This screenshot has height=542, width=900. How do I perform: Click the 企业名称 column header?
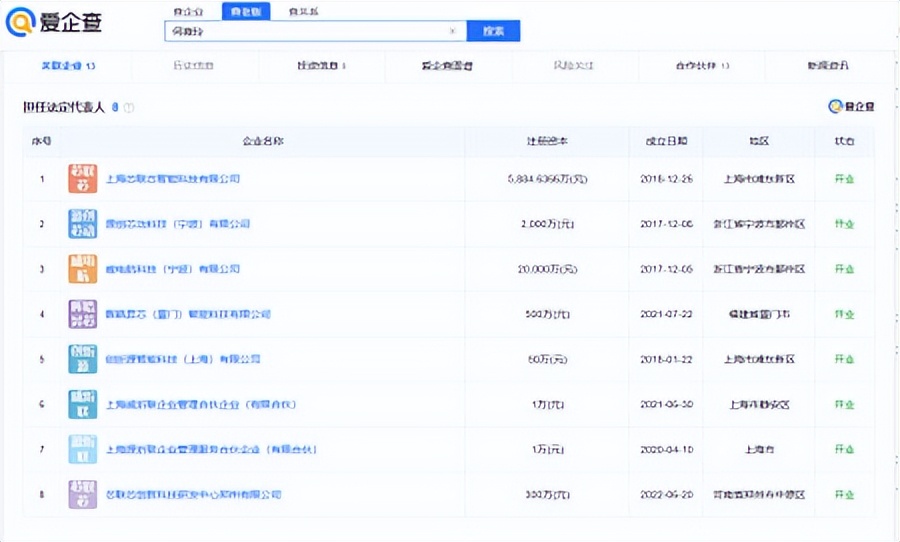(263, 141)
